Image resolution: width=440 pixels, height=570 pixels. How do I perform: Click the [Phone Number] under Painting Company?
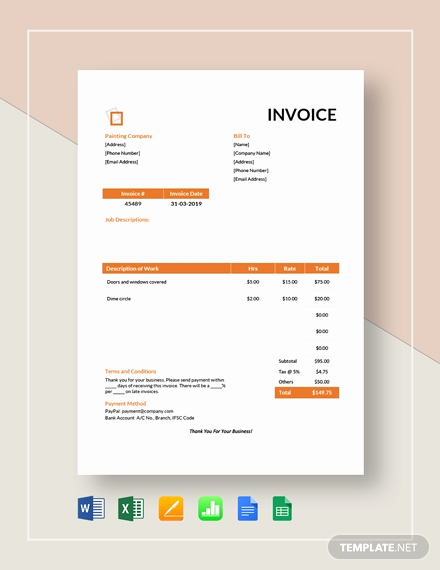tap(123, 153)
